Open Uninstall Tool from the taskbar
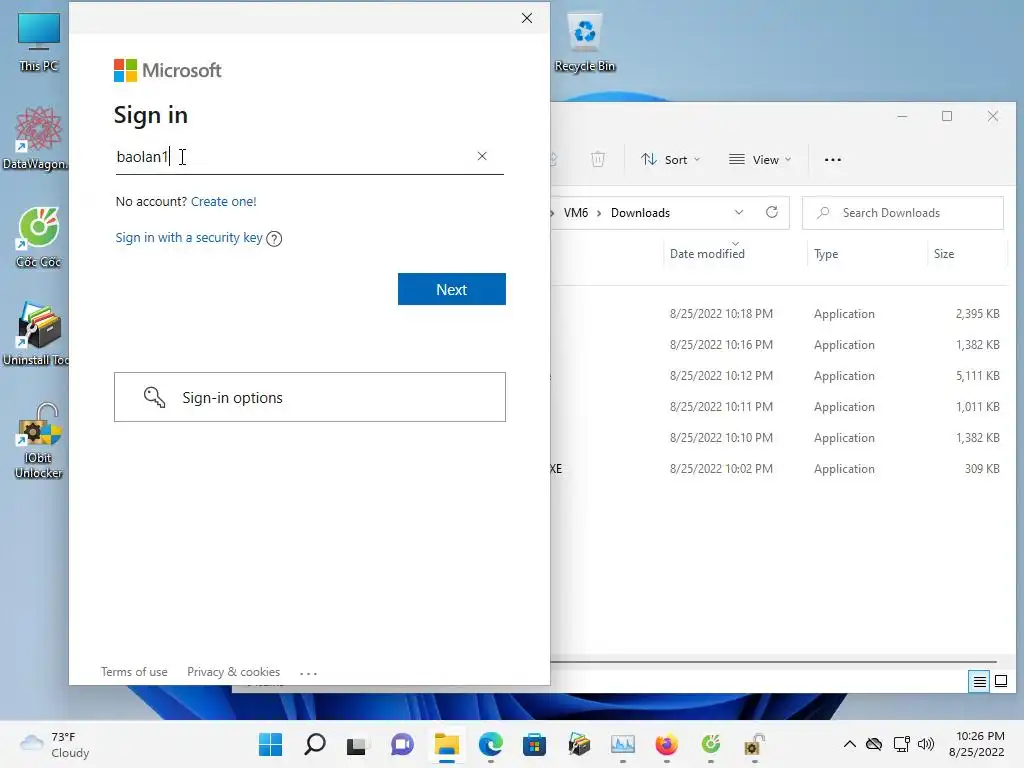This screenshot has height=768, width=1024. 579,744
